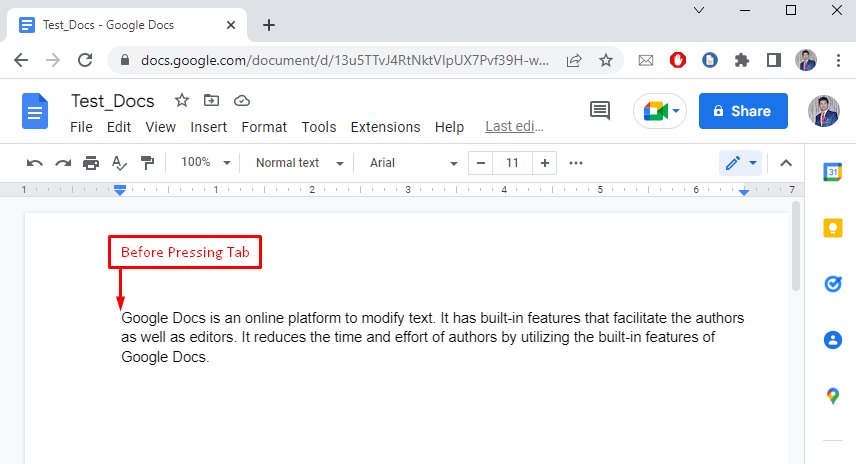The image size is (856, 464).
Task: Close the Test_Docs browser tab
Action: (231, 25)
